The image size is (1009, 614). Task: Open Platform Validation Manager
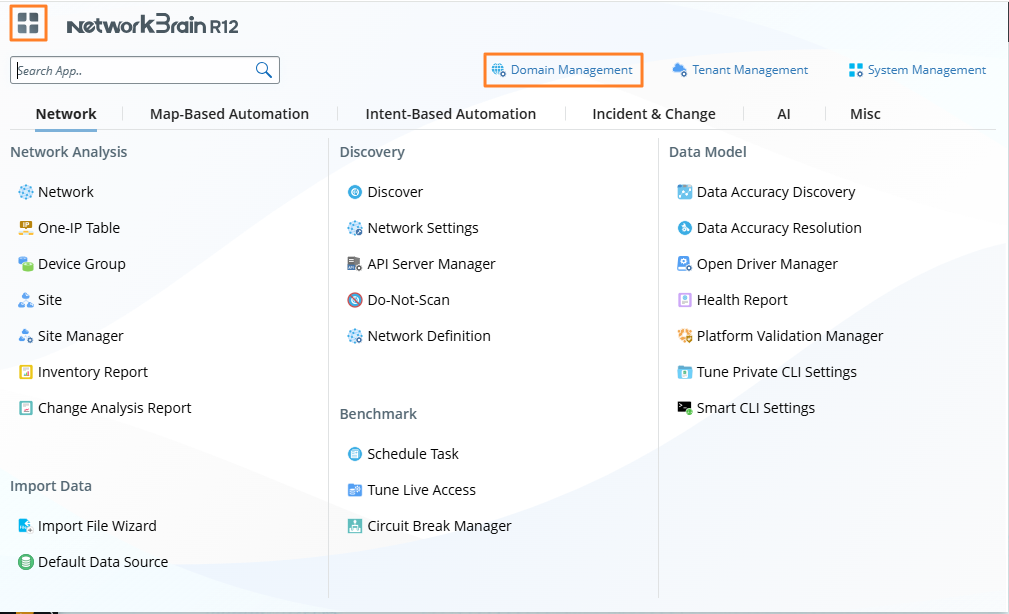point(789,336)
